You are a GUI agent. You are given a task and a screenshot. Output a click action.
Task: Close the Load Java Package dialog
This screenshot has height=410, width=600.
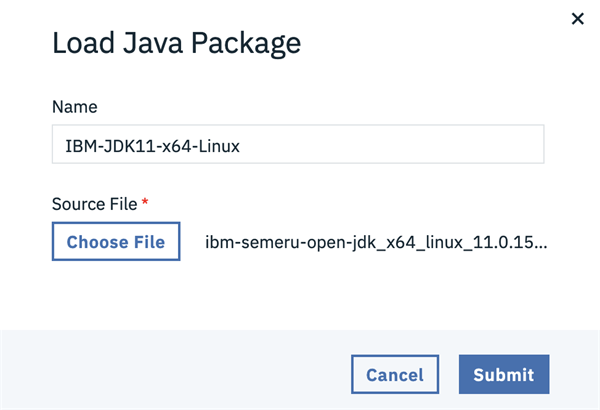(577, 18)
